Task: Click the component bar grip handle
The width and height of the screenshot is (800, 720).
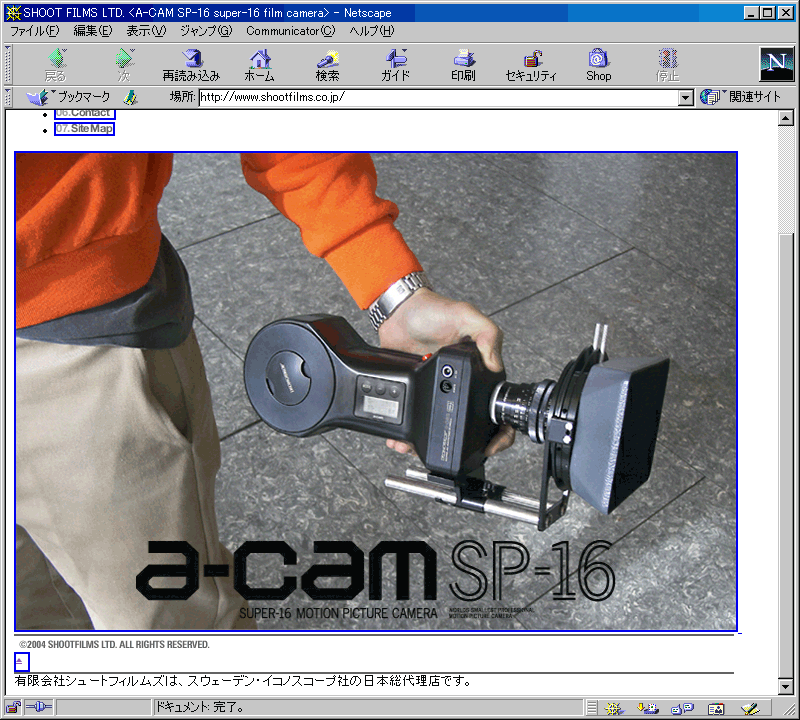Action: tap(592, 708)
